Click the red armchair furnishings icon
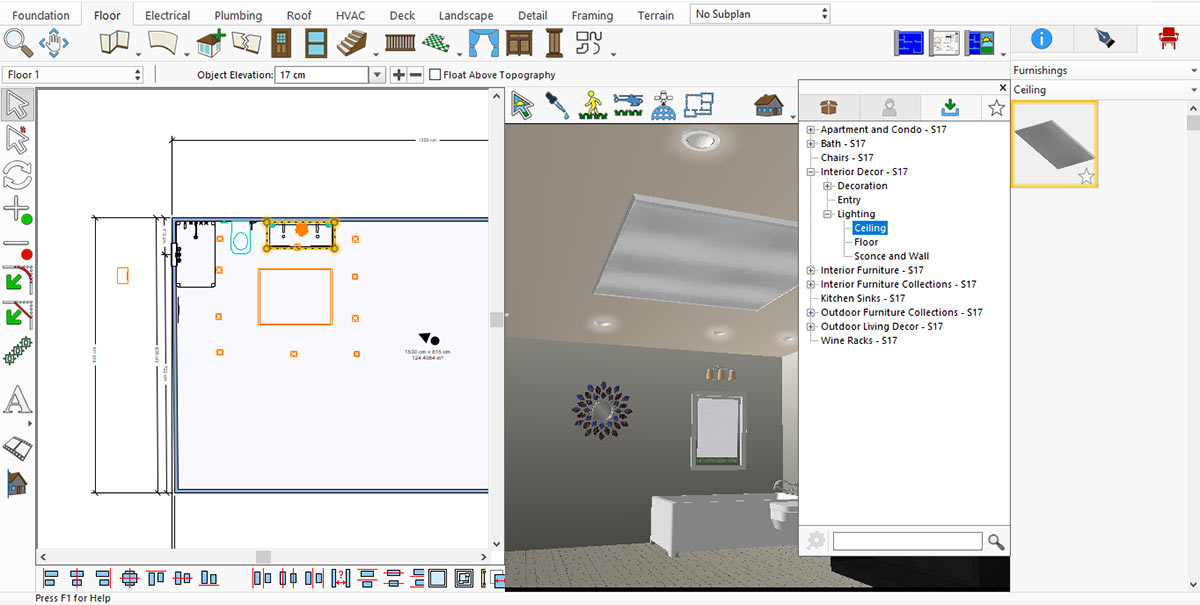Image resolution: width=1200 pixels, height=605 pixels. click(x=1167, y=39)
